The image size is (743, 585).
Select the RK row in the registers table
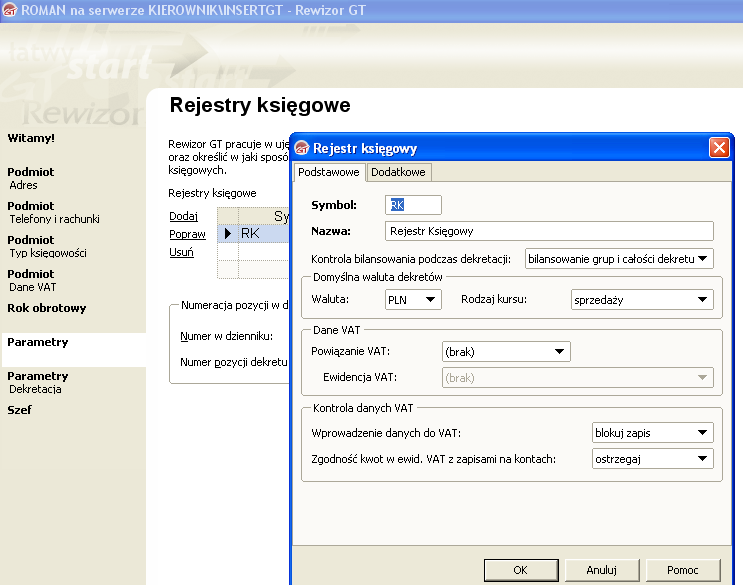pos(253,234)
